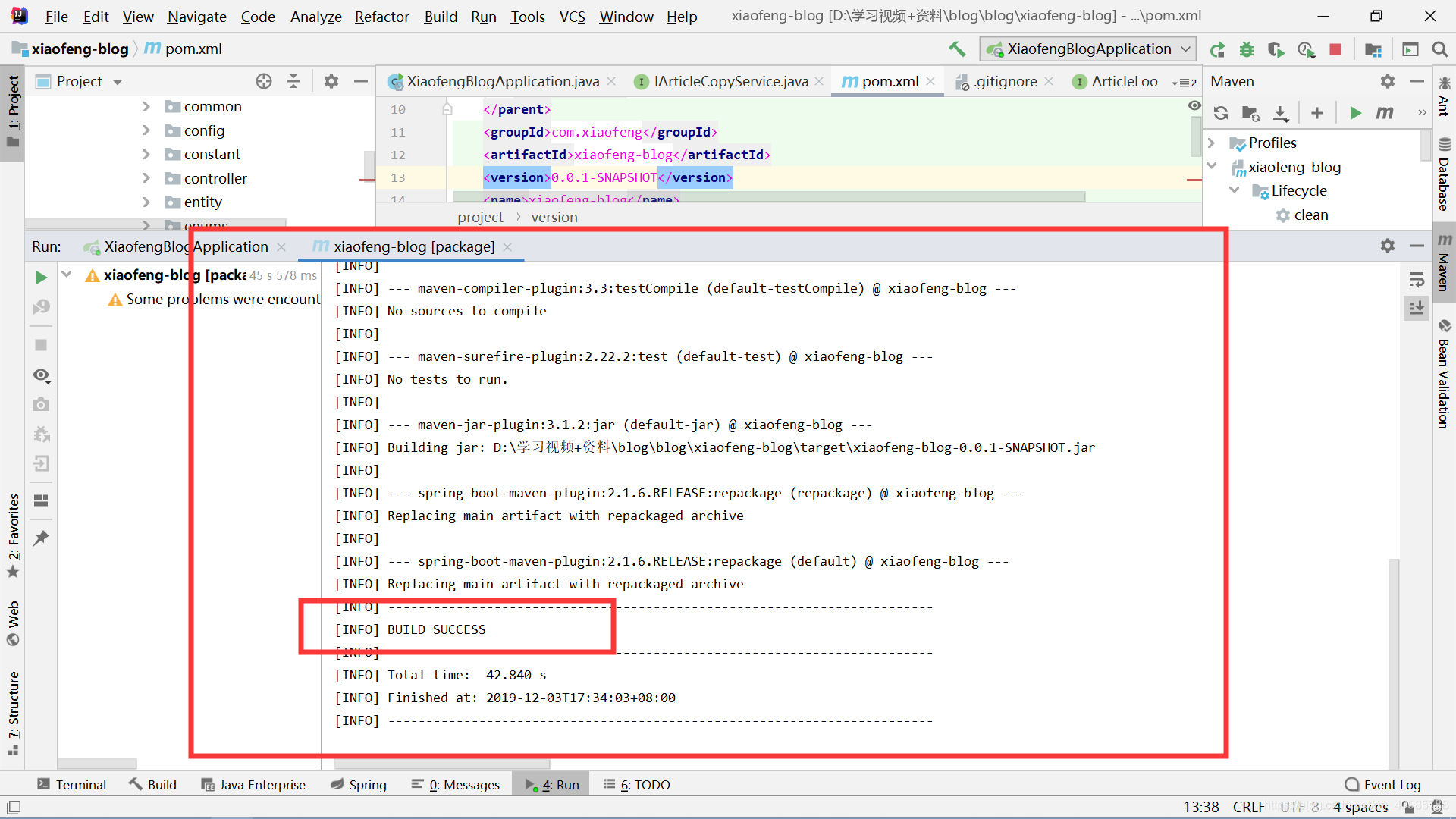
Task: Open 0: Messages tool window
Action: (x=455, y=785)
